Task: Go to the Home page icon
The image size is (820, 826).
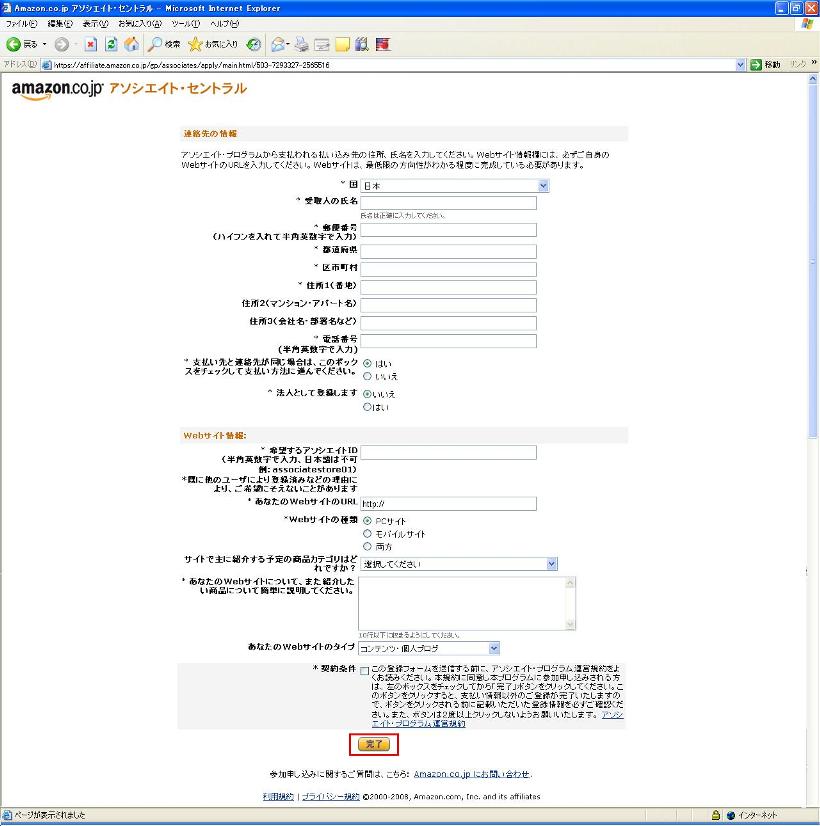Action: point(131,44)
